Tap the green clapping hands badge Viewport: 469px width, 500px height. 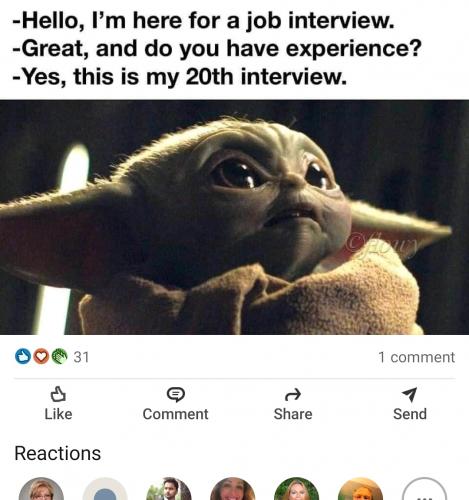click(59, 356)
